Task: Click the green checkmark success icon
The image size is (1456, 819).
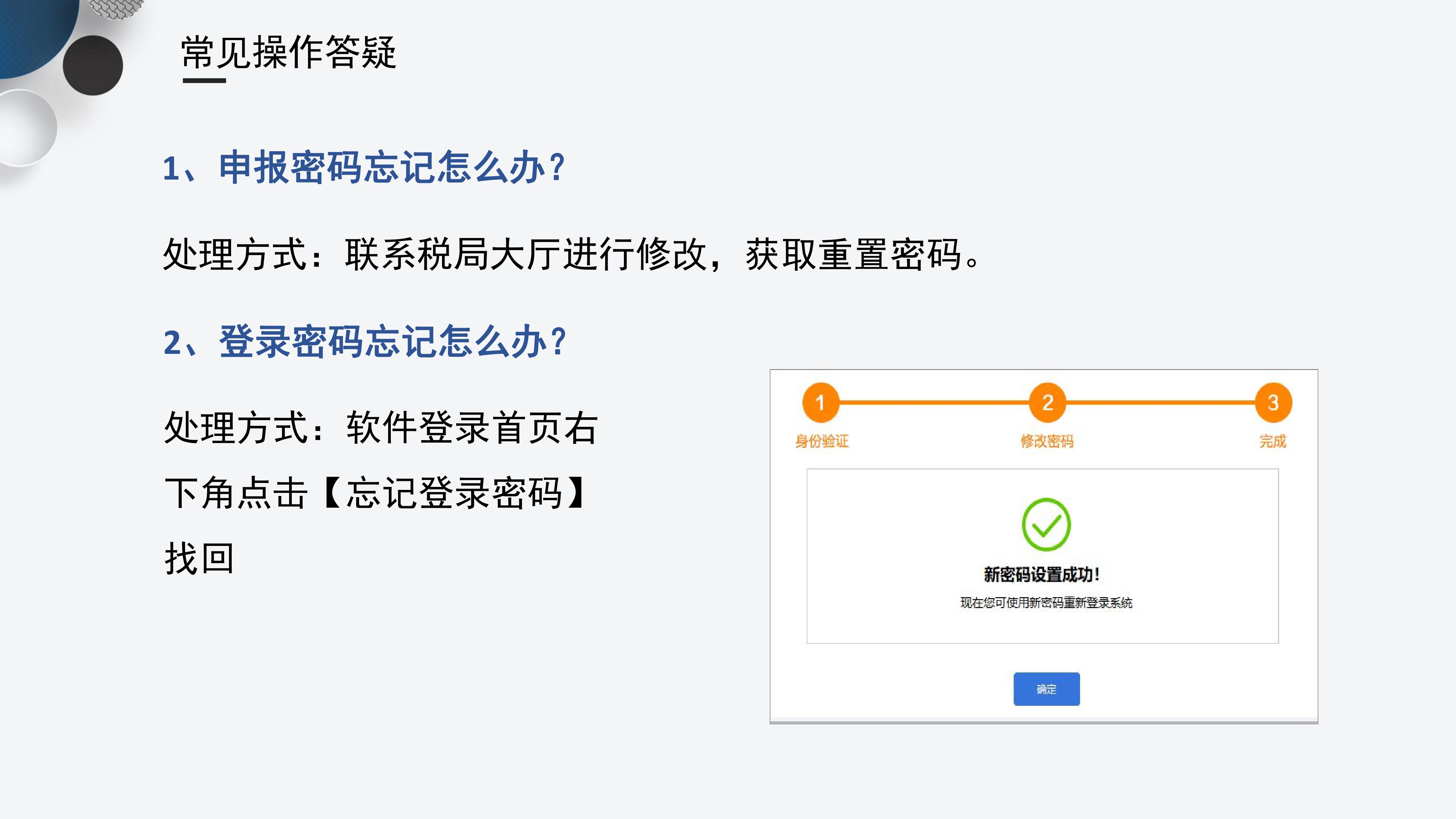Action: coord(1046,525)
